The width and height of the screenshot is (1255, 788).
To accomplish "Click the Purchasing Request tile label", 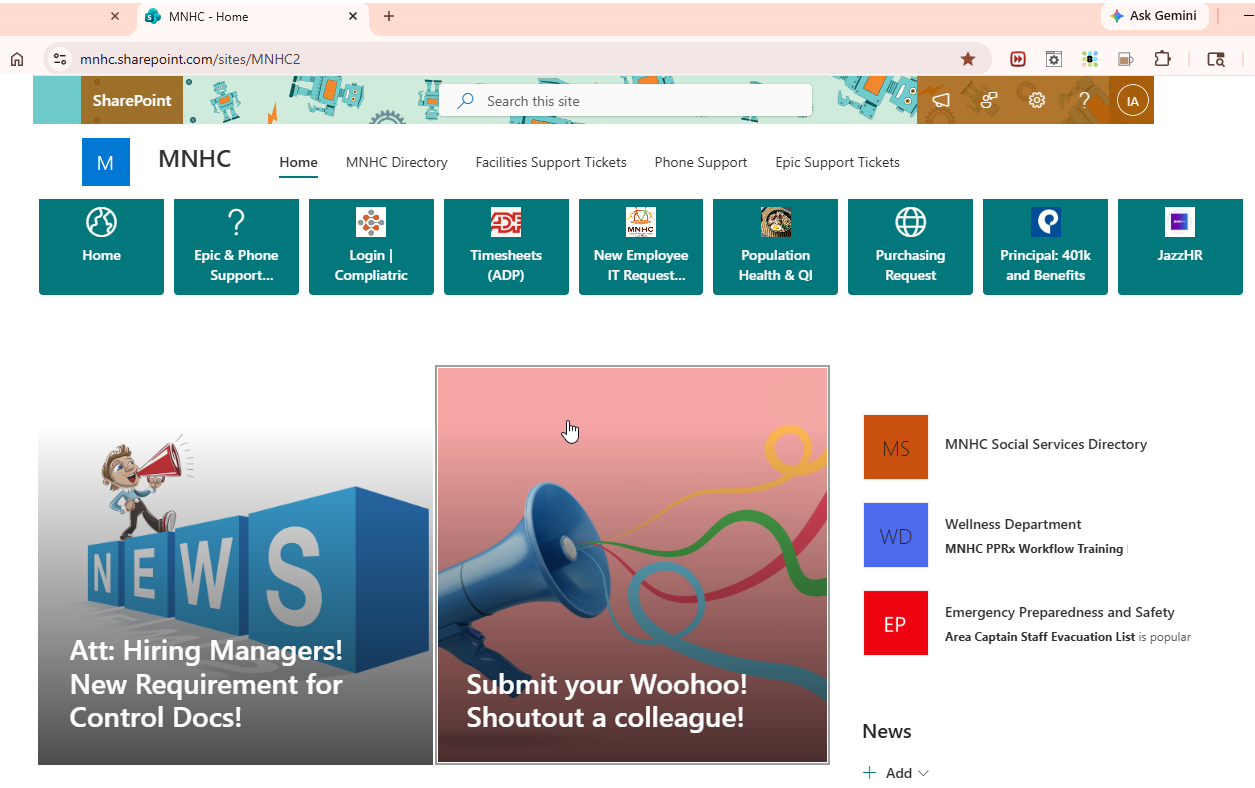I will coord(911,265).
